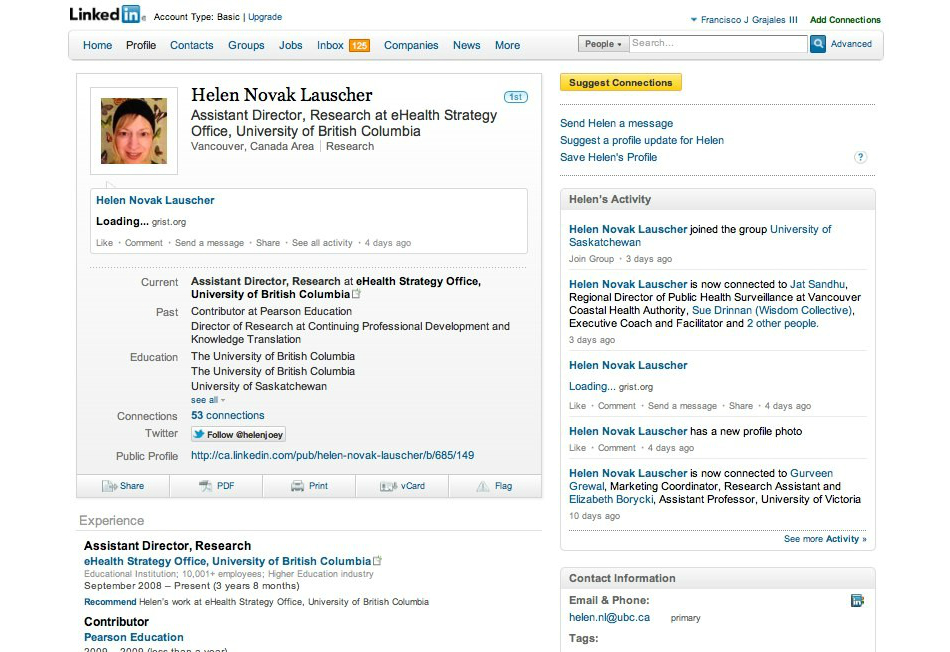Click 'Send Helen a message' link
Viewport: 950px width, 652px height.
point(616,123)
